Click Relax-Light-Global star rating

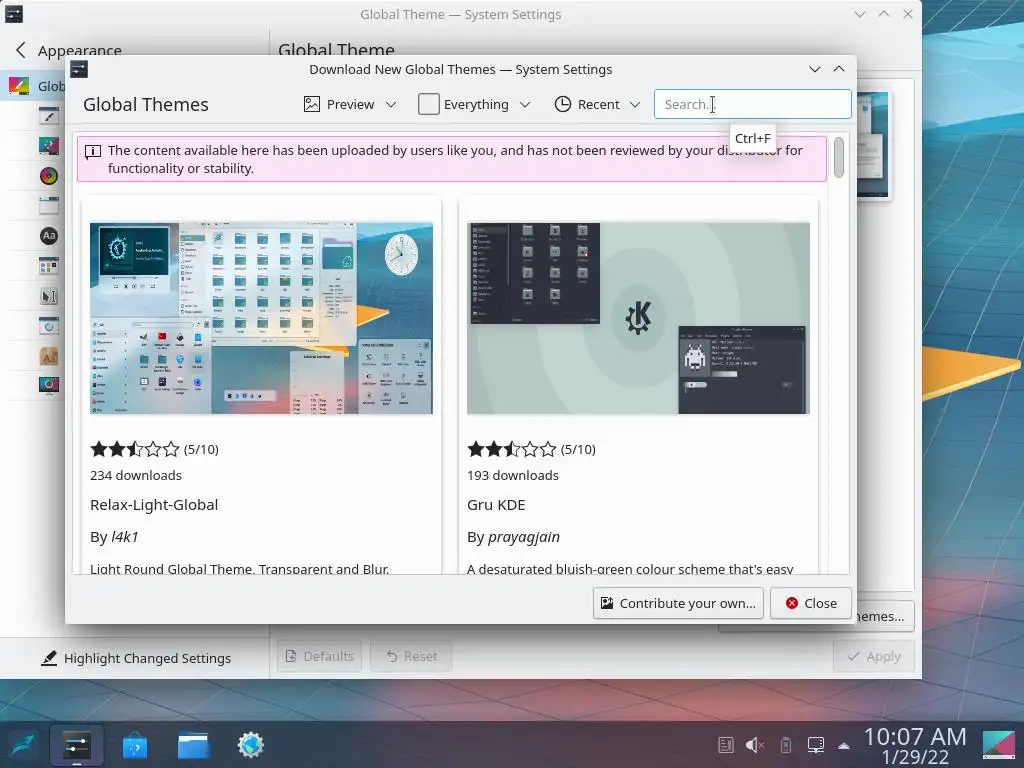[x=135, y=449]
